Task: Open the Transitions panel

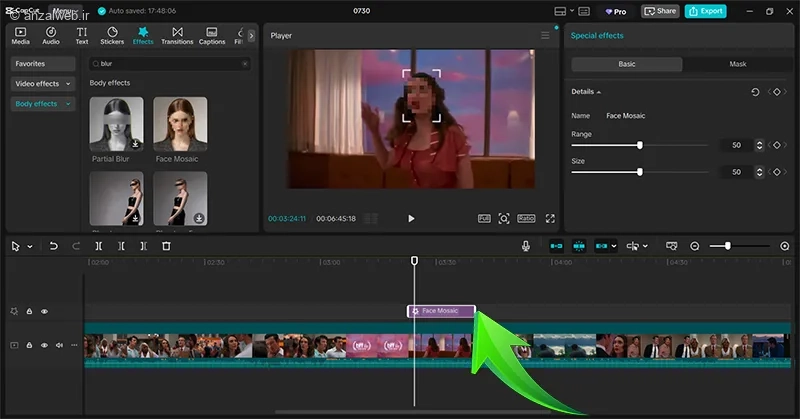Action: click(177, 37)
